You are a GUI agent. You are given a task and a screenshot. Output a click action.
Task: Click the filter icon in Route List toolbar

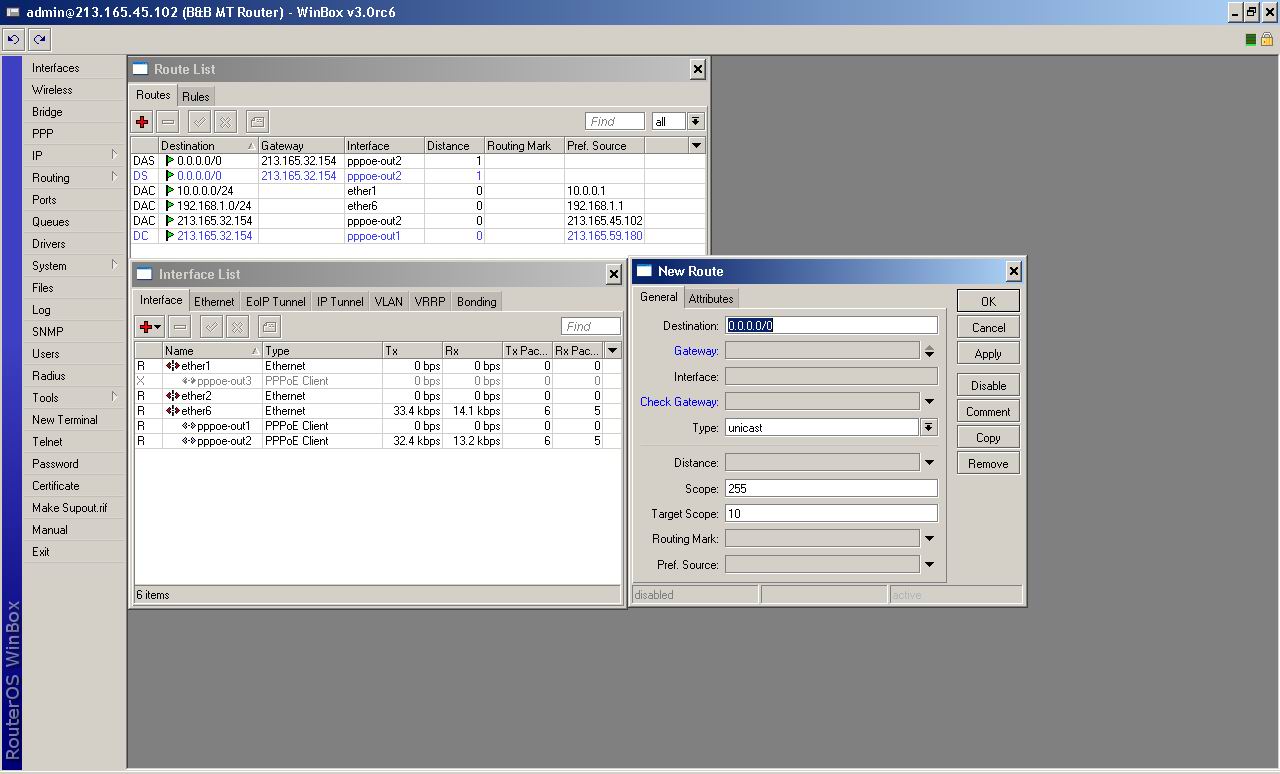coord(257,121)
